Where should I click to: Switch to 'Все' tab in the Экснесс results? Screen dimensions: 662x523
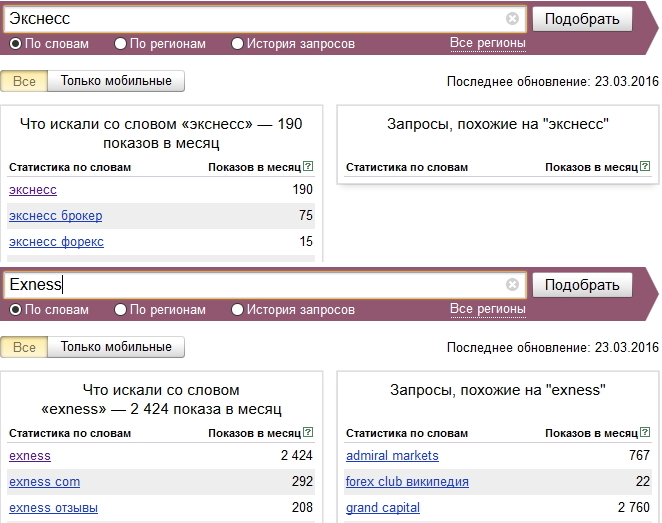(24, 81)
